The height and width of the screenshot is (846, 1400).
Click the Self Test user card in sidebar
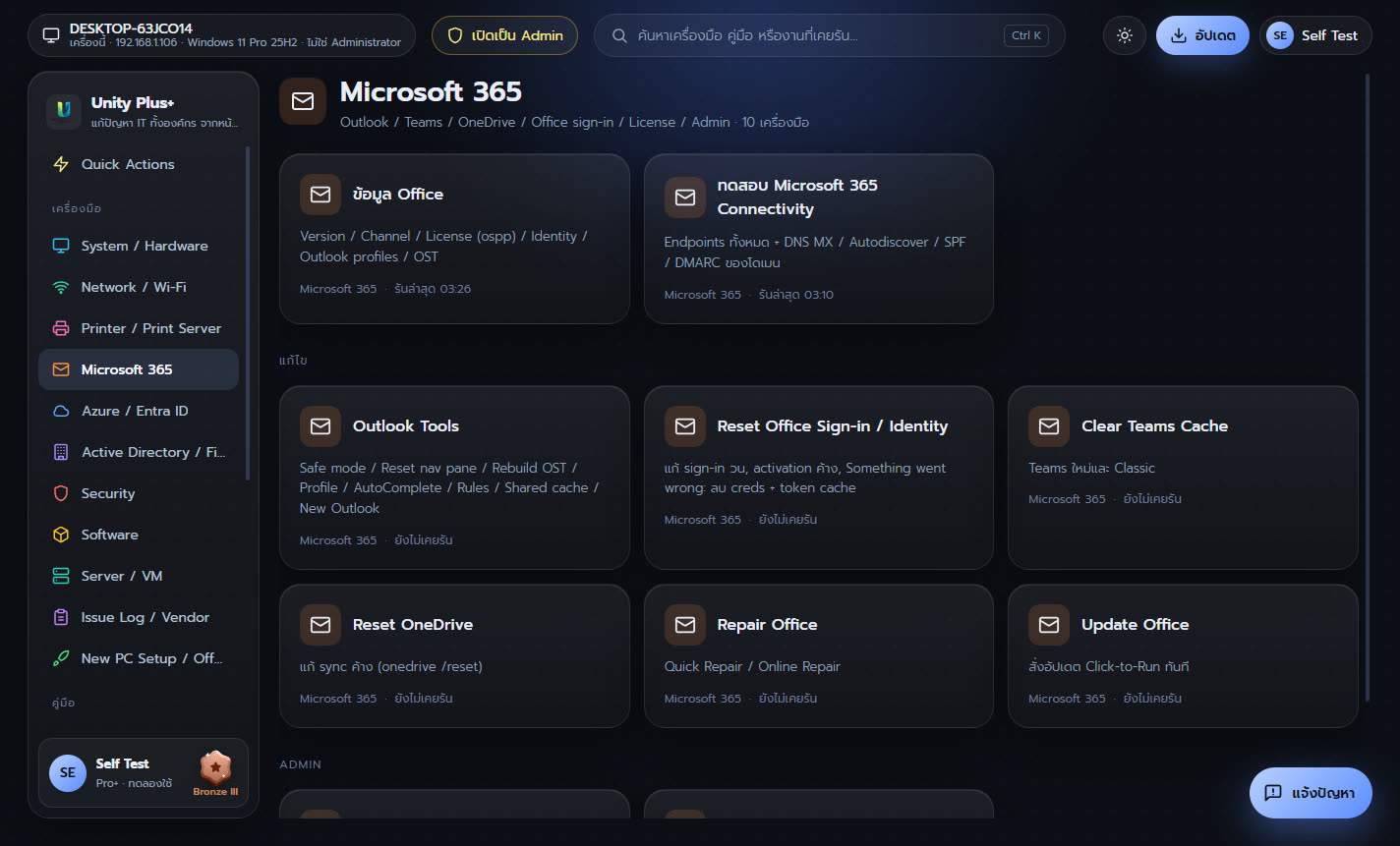pyautogui.click(x=144, y=773)
